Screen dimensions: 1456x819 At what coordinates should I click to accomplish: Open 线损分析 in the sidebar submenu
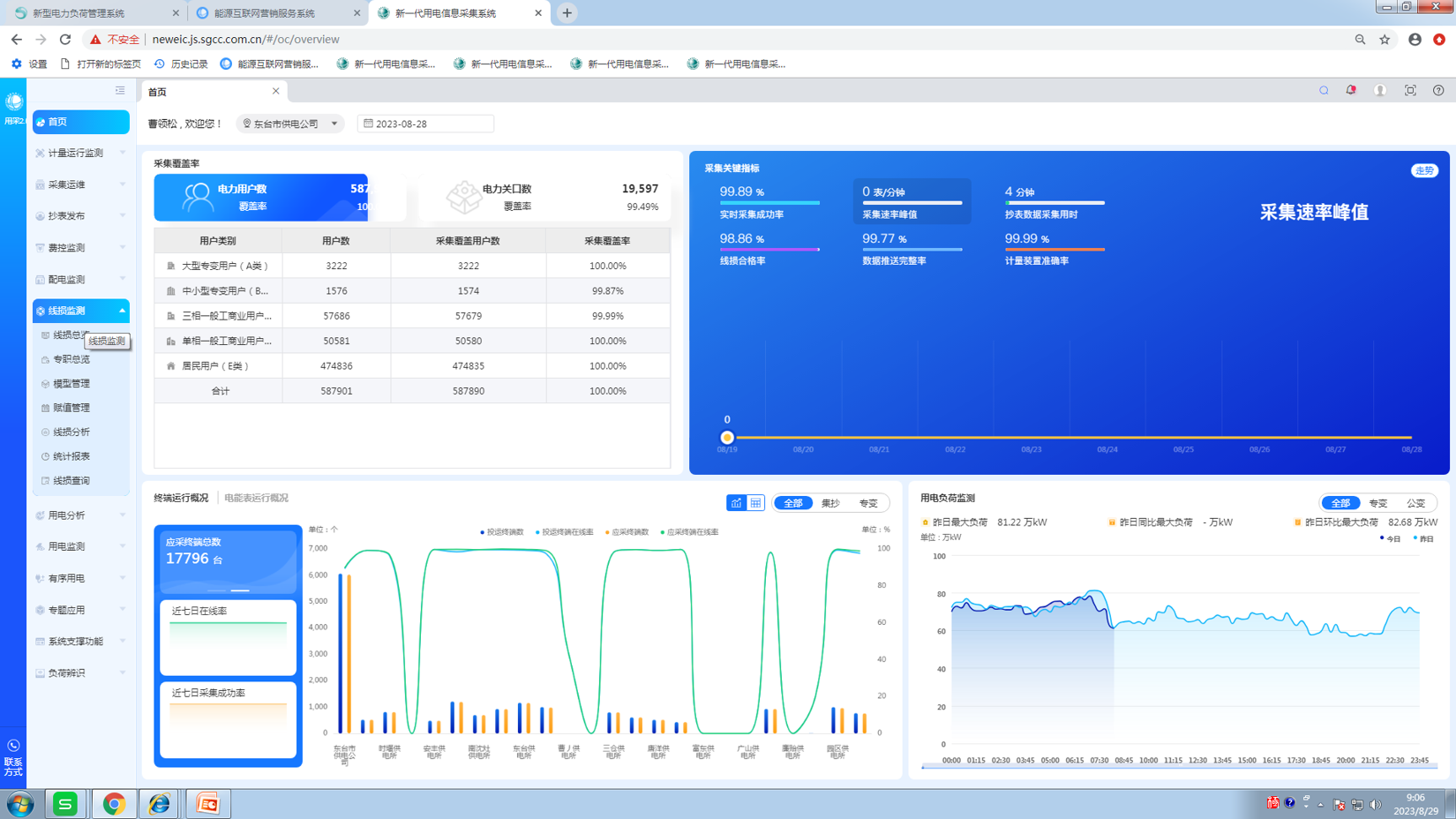point(71,432)
